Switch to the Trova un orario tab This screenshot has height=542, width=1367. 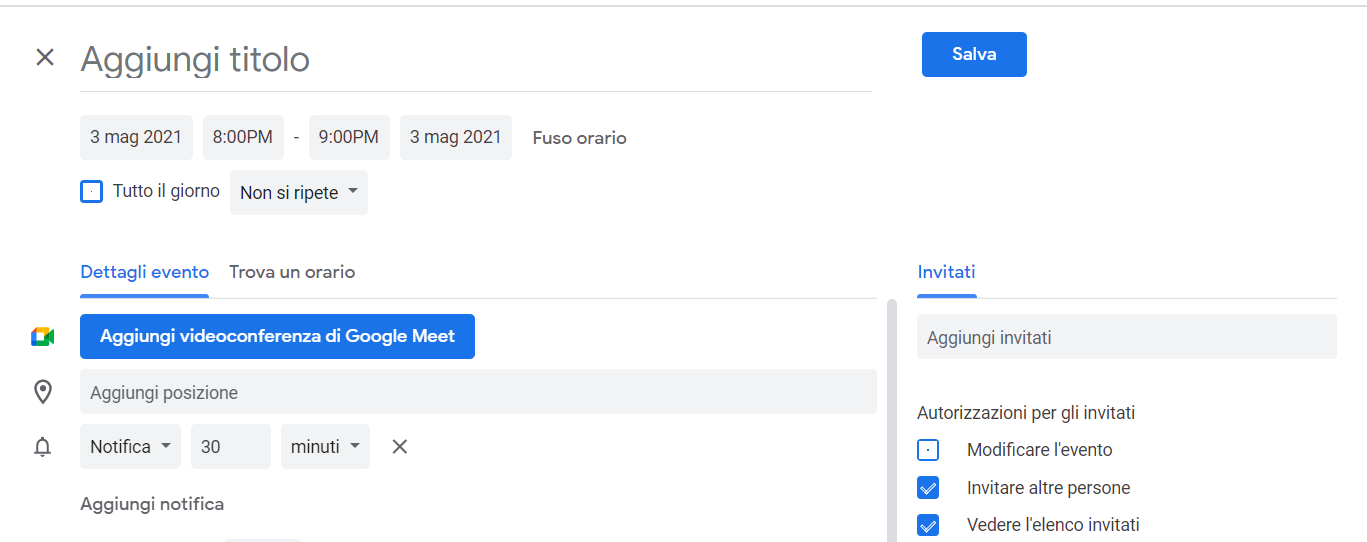tap(292, 272)
